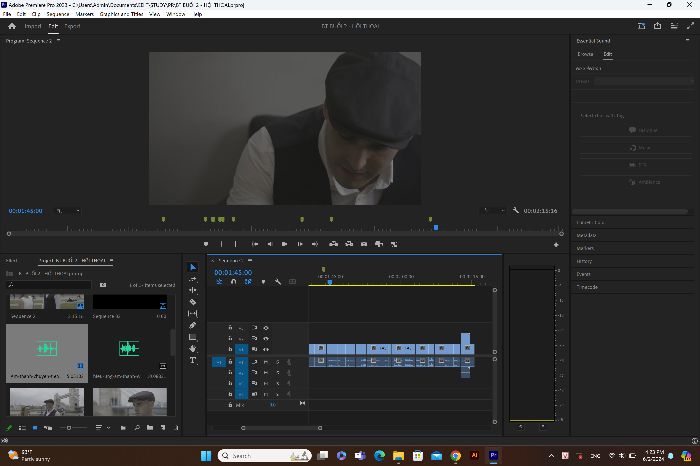Open the Program monitor panel menu

point(58,41)
